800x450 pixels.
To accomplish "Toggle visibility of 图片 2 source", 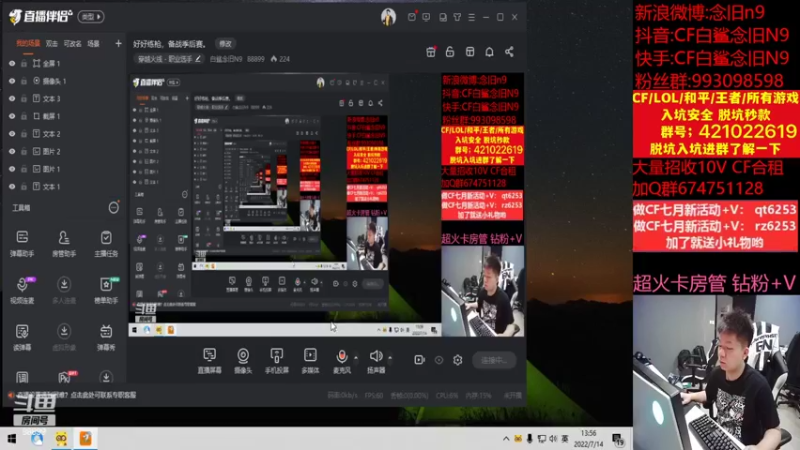I will 12,152.
